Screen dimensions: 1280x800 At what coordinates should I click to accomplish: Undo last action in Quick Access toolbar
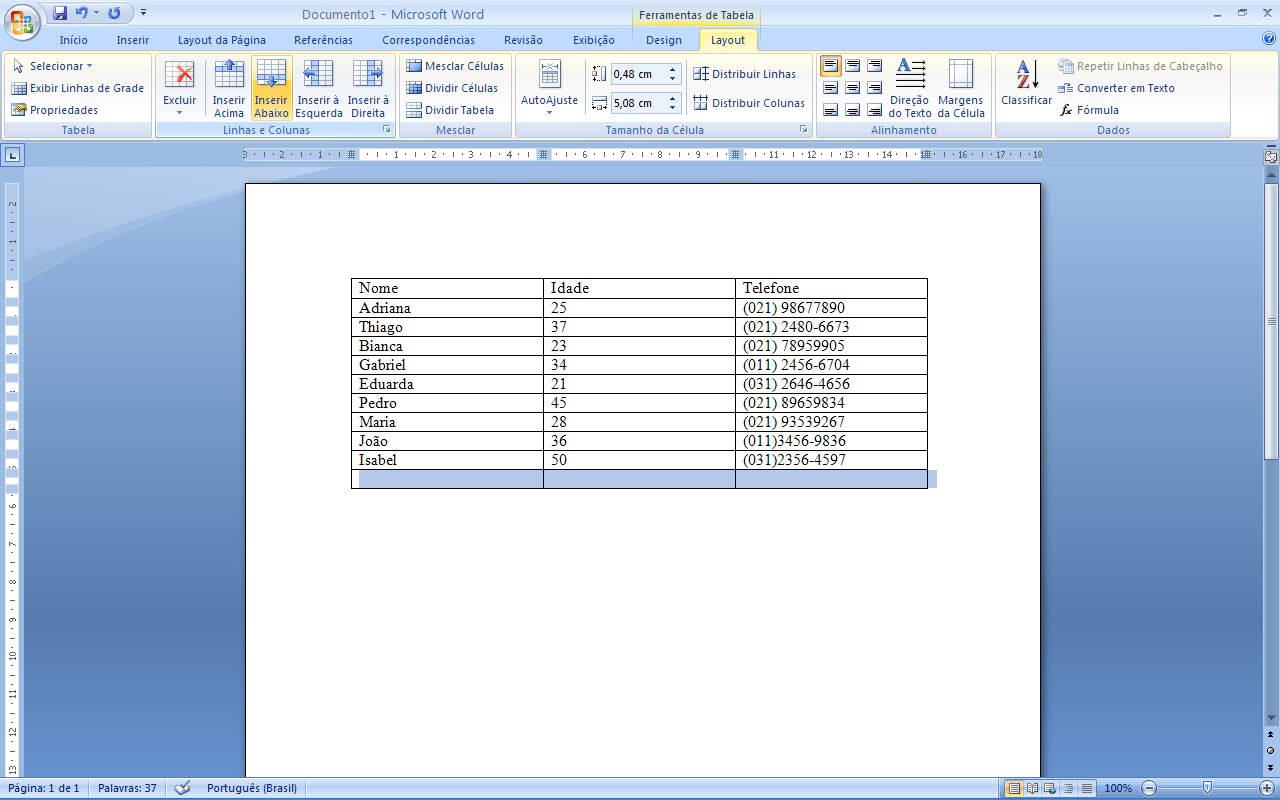pyautogui.click(x=82, y=13)
